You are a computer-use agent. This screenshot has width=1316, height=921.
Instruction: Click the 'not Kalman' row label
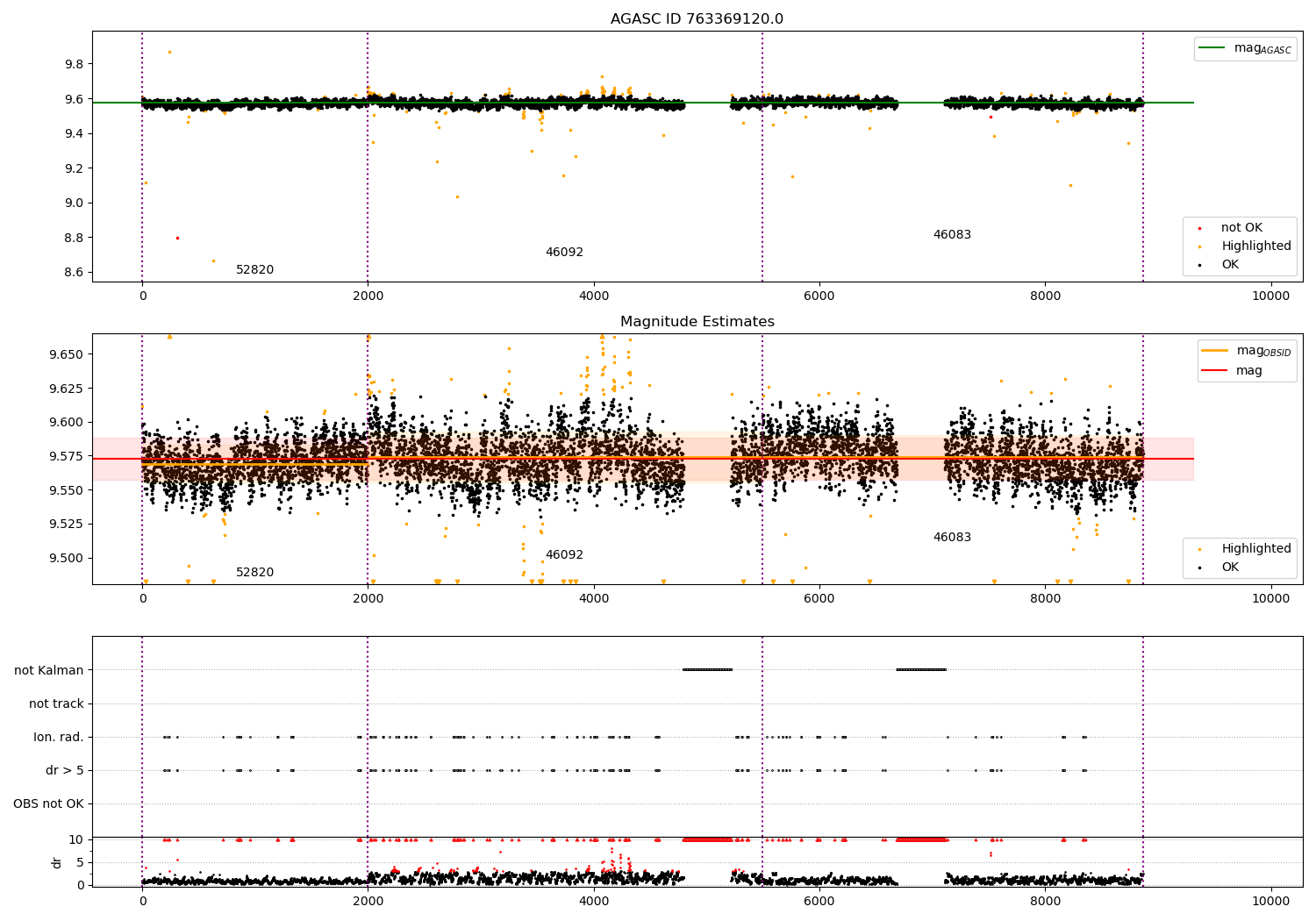tap(49, 671)
